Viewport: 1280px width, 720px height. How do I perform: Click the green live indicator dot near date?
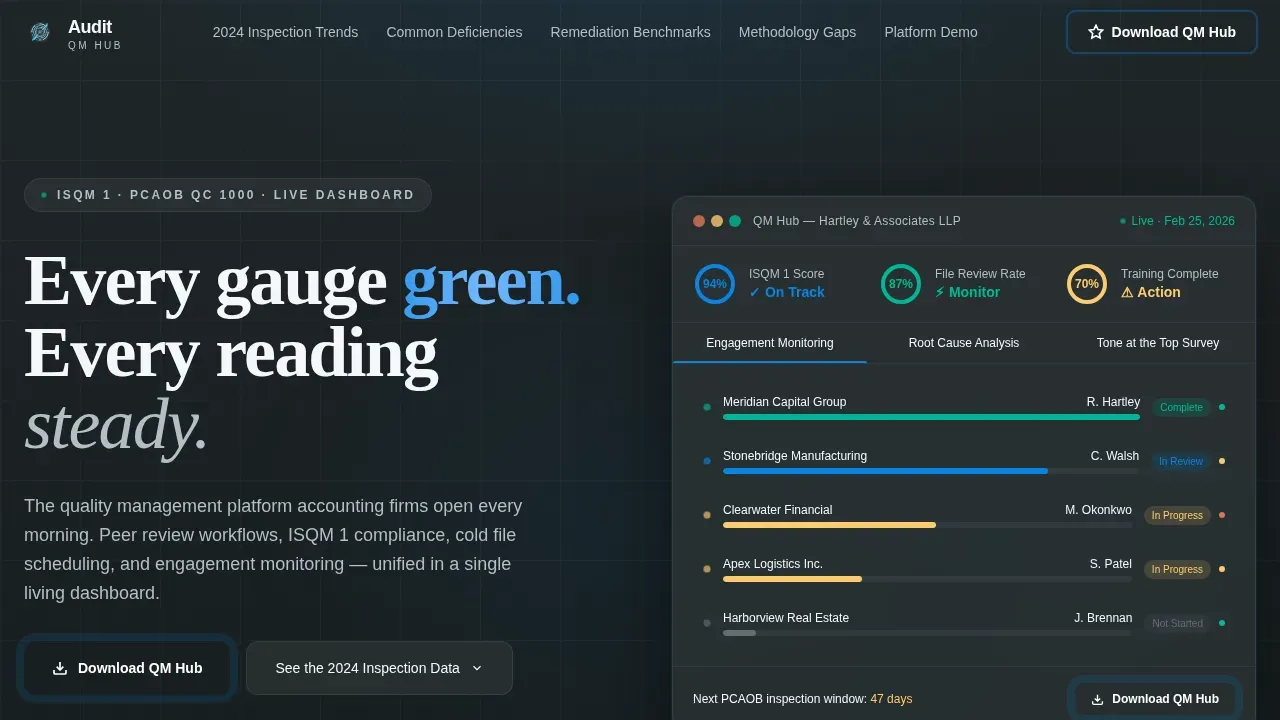1123,221
